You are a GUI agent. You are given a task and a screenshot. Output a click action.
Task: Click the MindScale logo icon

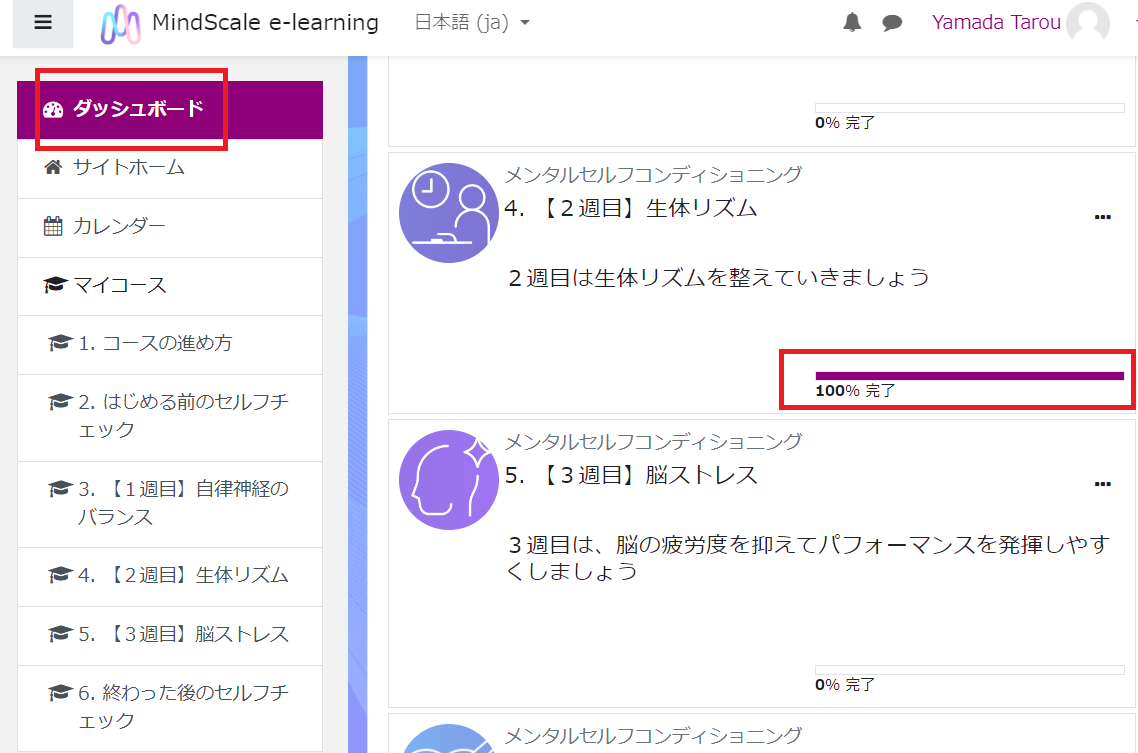click(120, 24)
